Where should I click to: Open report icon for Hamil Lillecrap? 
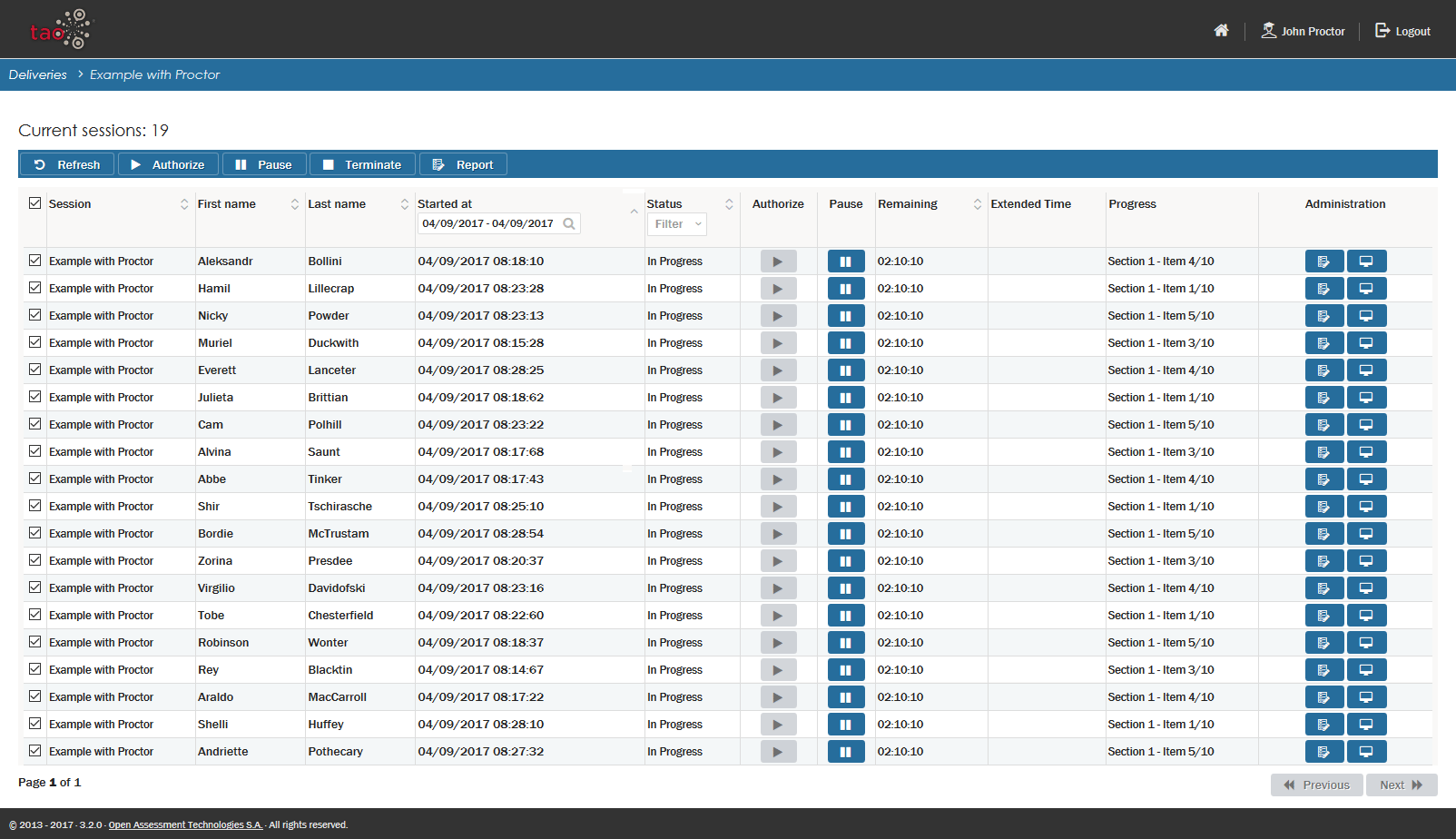point(1324,289)
